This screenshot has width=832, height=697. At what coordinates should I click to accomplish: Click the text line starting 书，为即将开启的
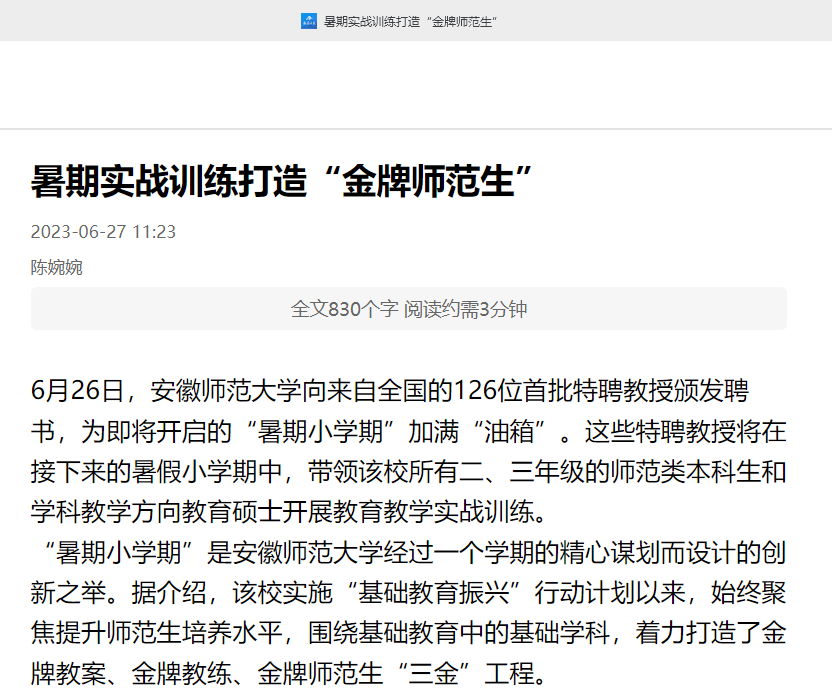click(x=409, y=431)
